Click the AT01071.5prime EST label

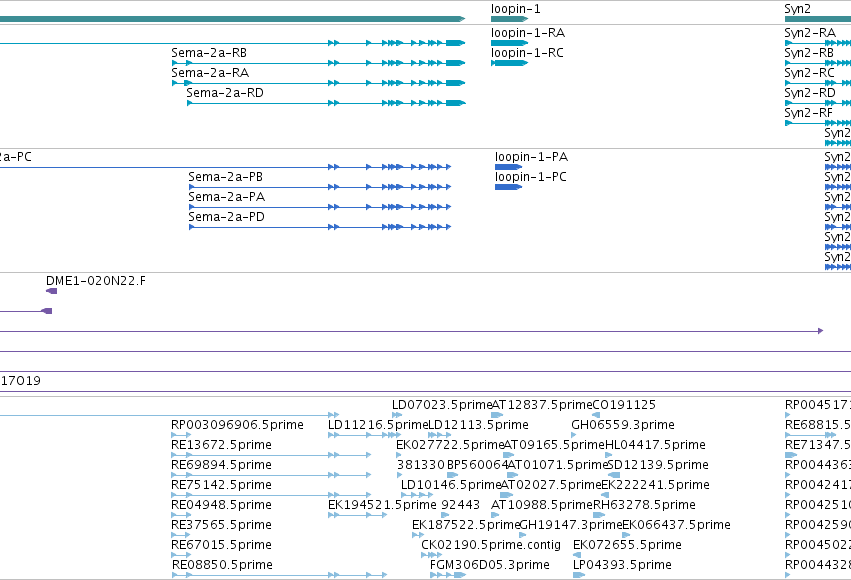coord(557,466)
